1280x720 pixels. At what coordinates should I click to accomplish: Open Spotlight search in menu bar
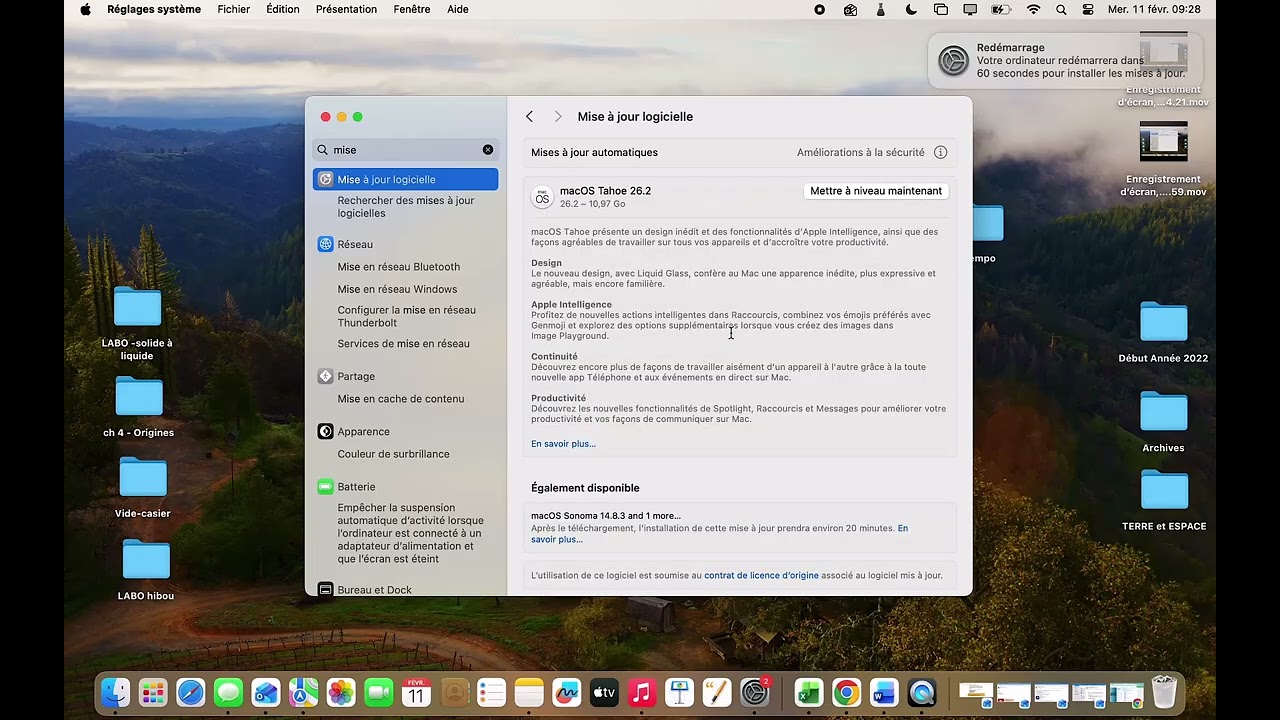click(1061, 9)
